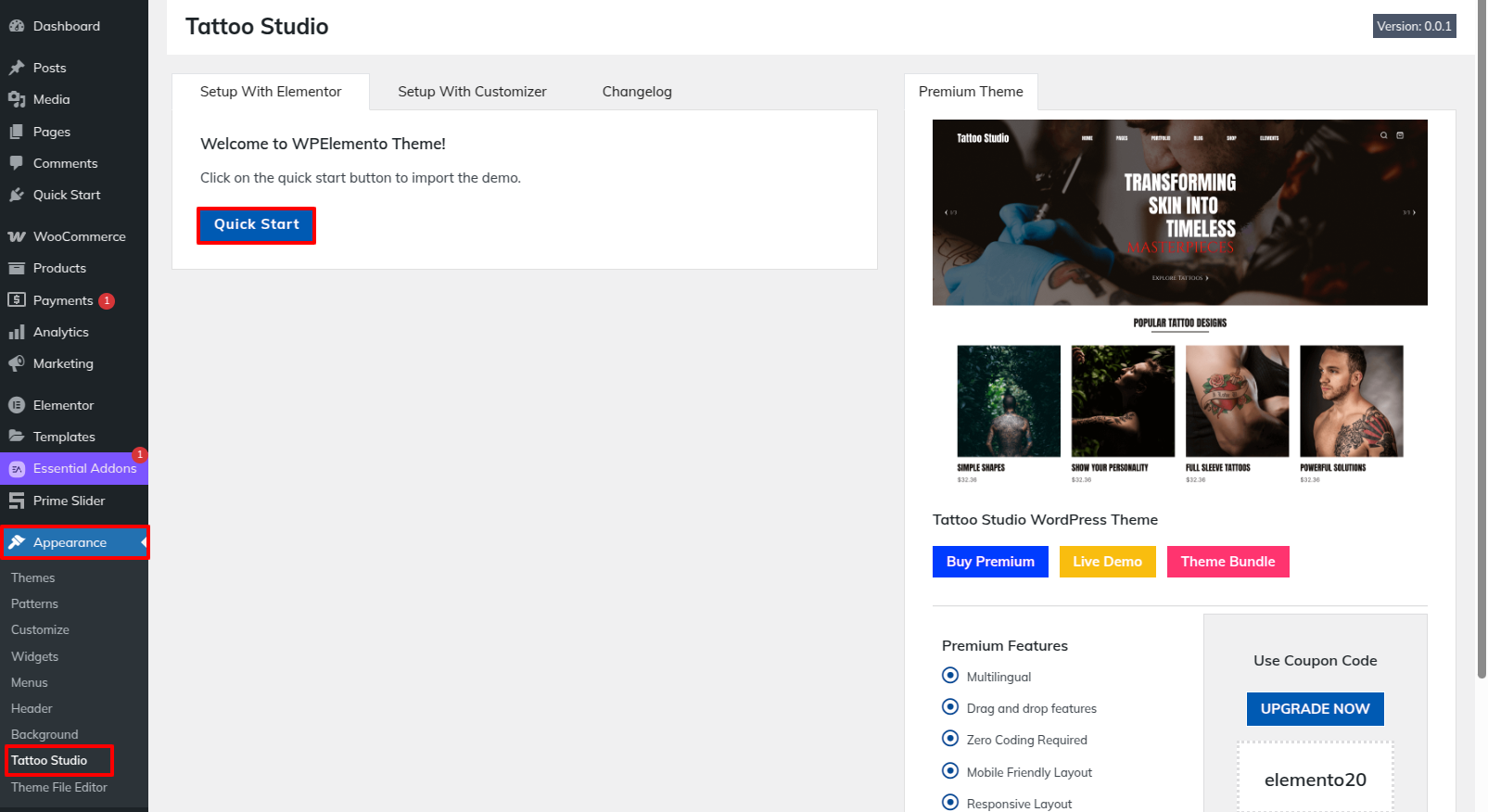Click the Payments dollar icon

[x=17, y=299]
